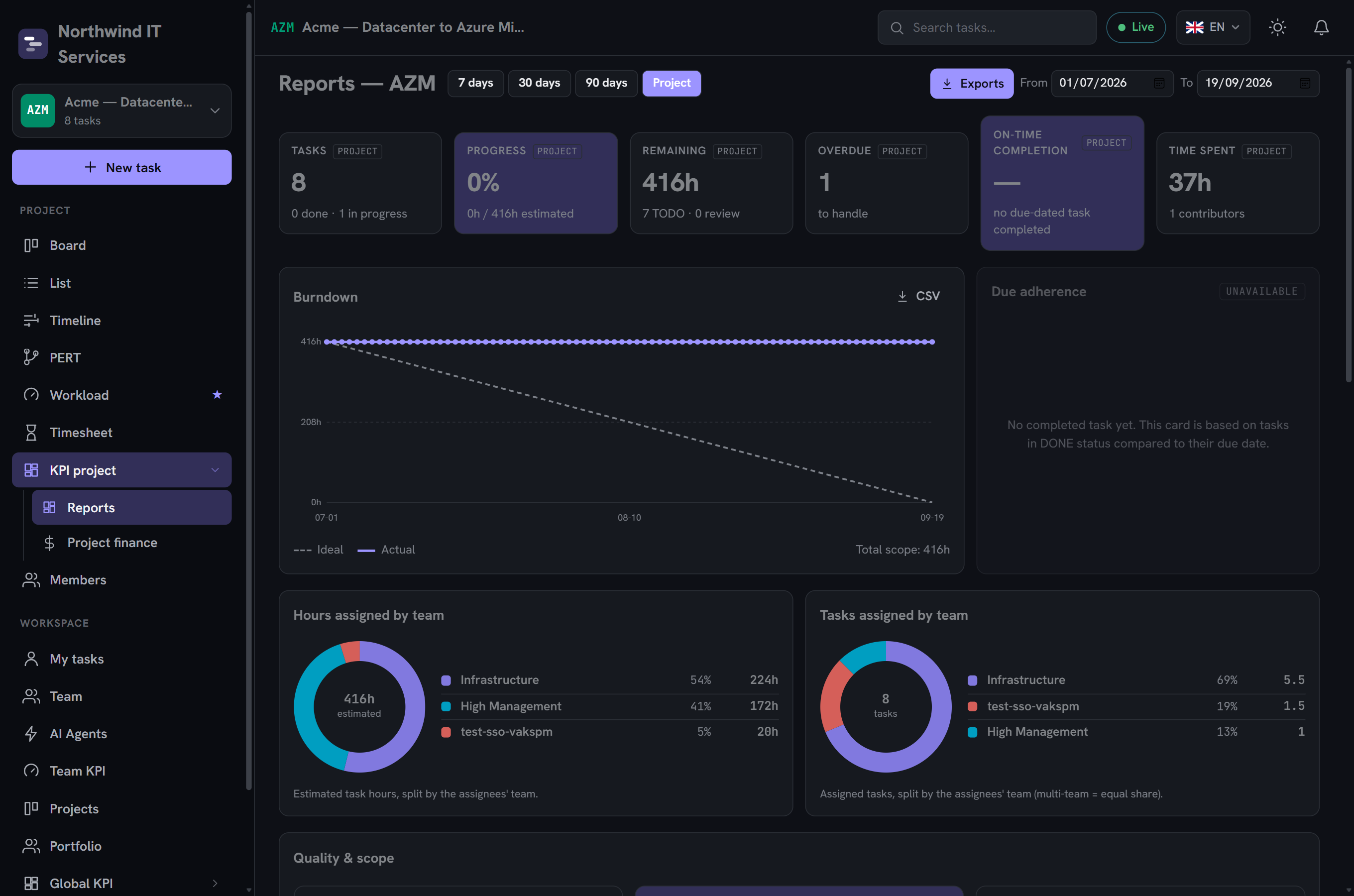1354x896 pixels.
Task: Open My tasks person icon
Action: pos(31,659)
